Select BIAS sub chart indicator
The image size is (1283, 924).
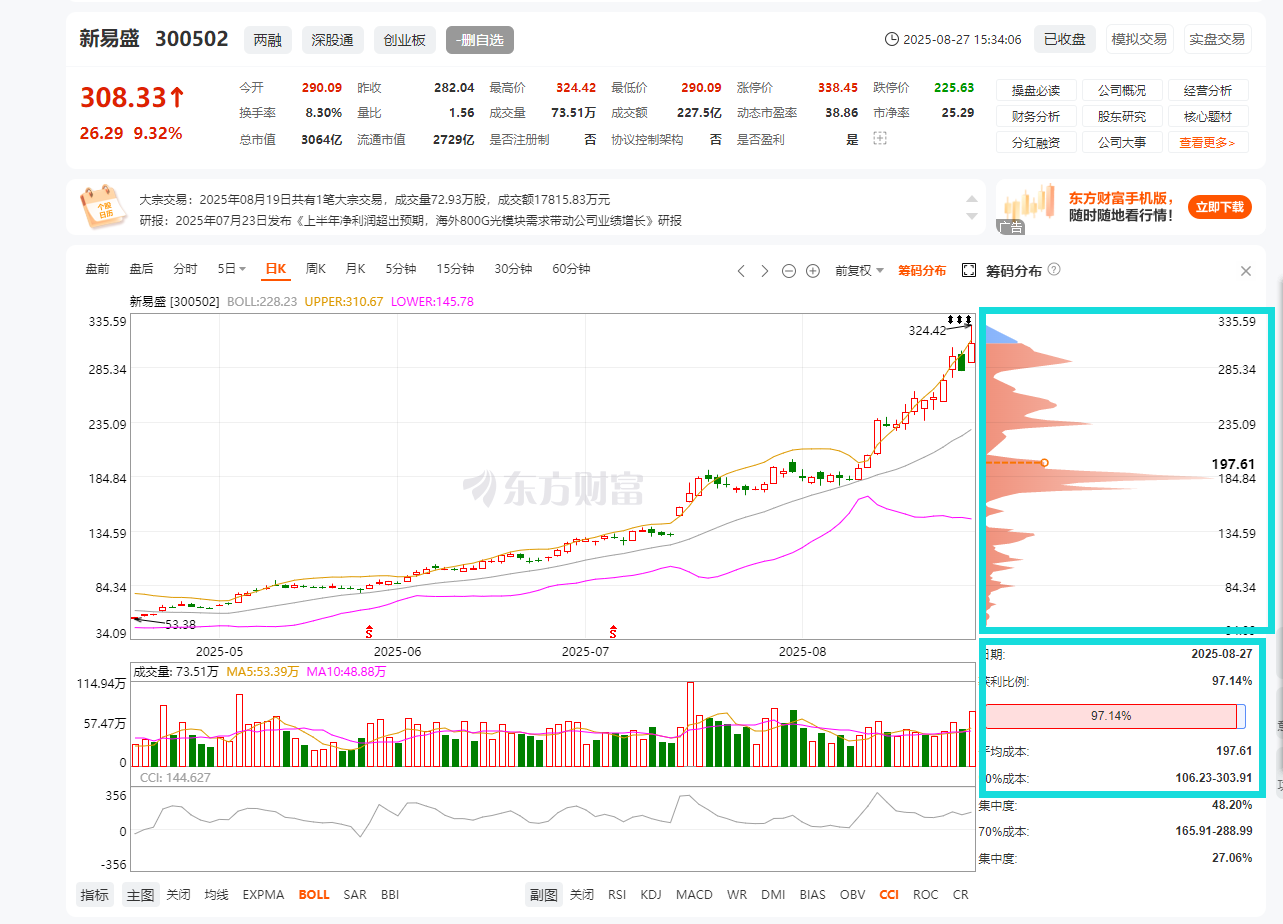coord(813,894)
